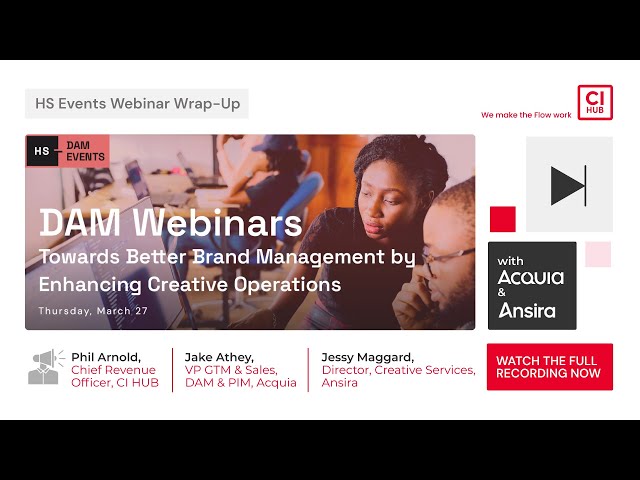The image size is (640, 480).
Task: Click 'VP GTM & Sales, DAM & PIM, Acquia'
Action: [240, 376]
